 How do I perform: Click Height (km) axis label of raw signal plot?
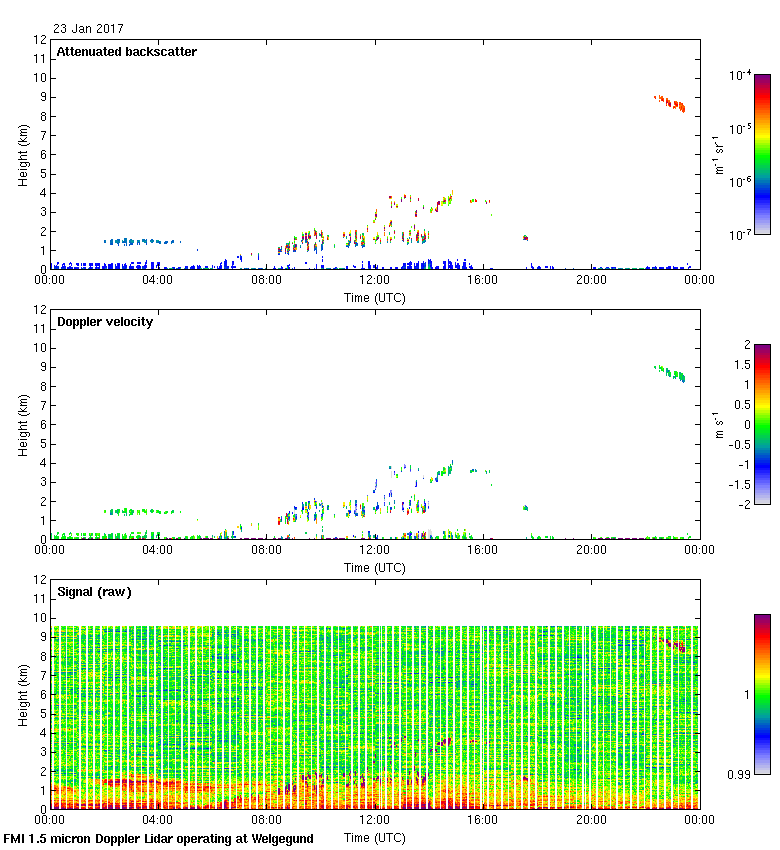point(22,694)
